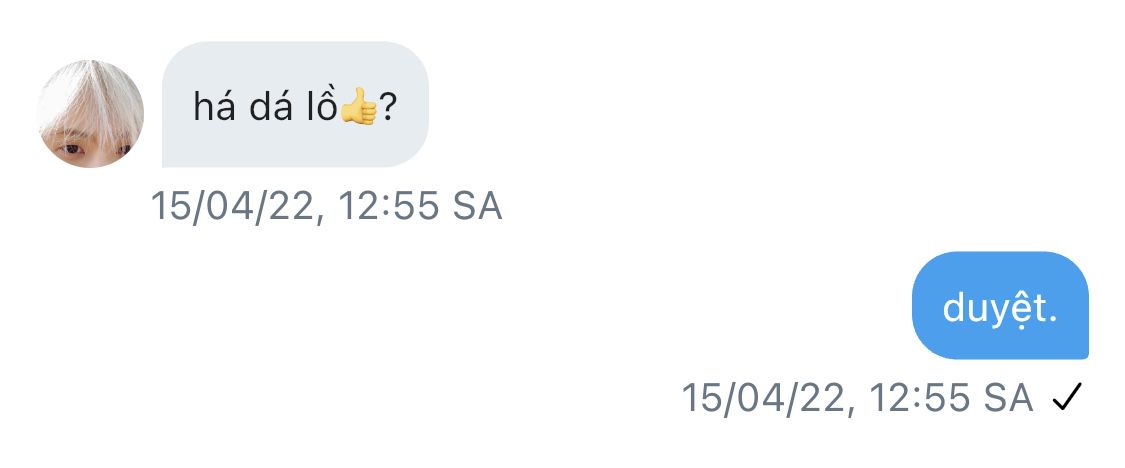Click the date 15/04/22 under the gray bubble

pos(232,207)
